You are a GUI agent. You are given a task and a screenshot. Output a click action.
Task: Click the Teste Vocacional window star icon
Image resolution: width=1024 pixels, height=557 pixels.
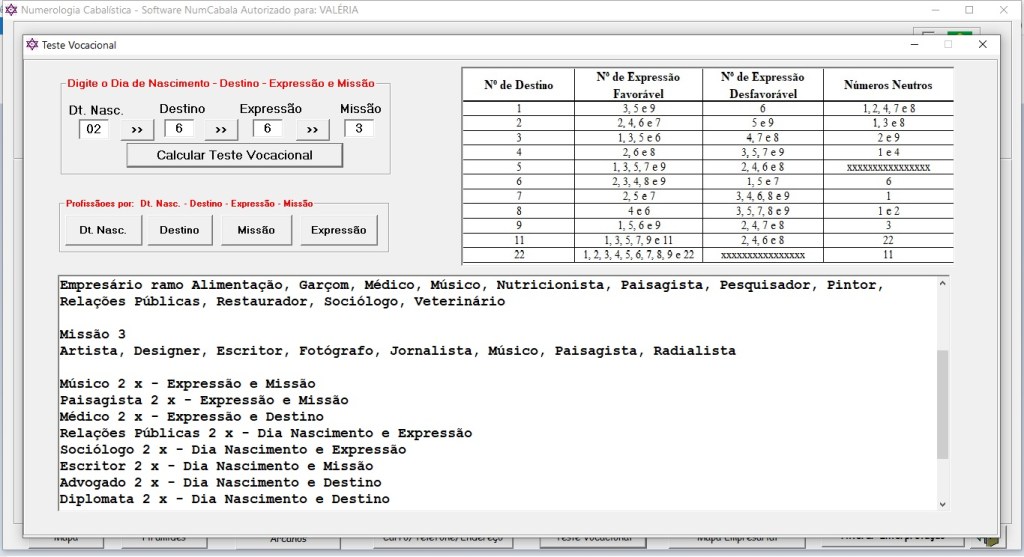click(x=32, y=45)
